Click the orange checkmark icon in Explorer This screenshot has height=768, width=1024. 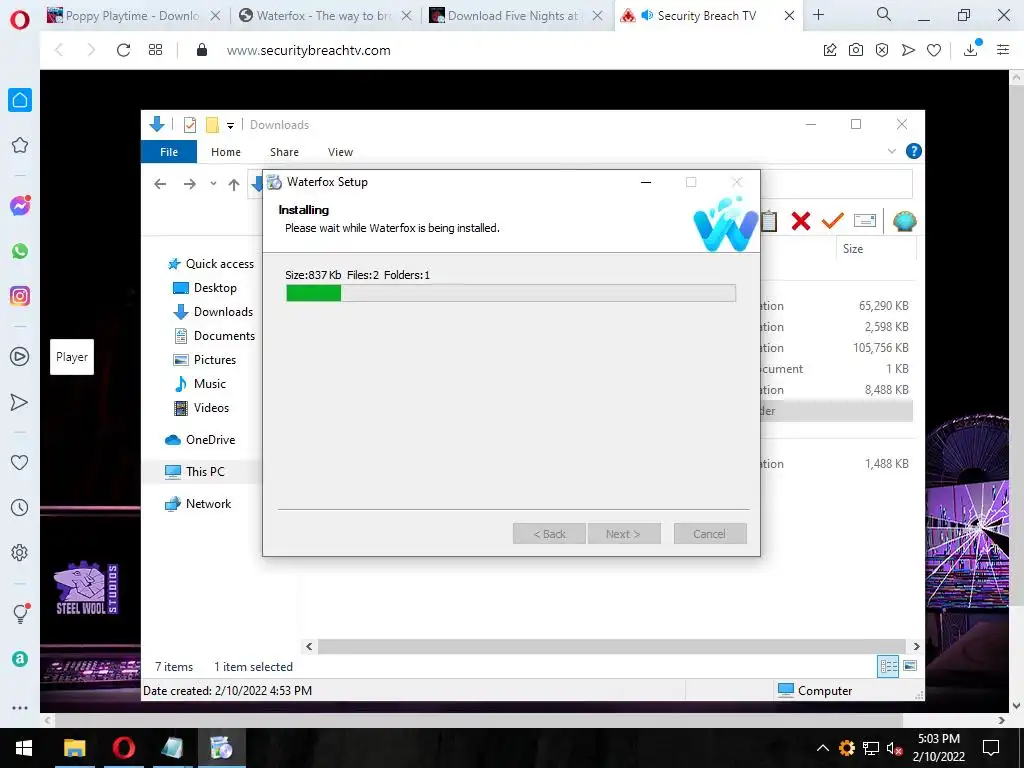coord(833,221)
